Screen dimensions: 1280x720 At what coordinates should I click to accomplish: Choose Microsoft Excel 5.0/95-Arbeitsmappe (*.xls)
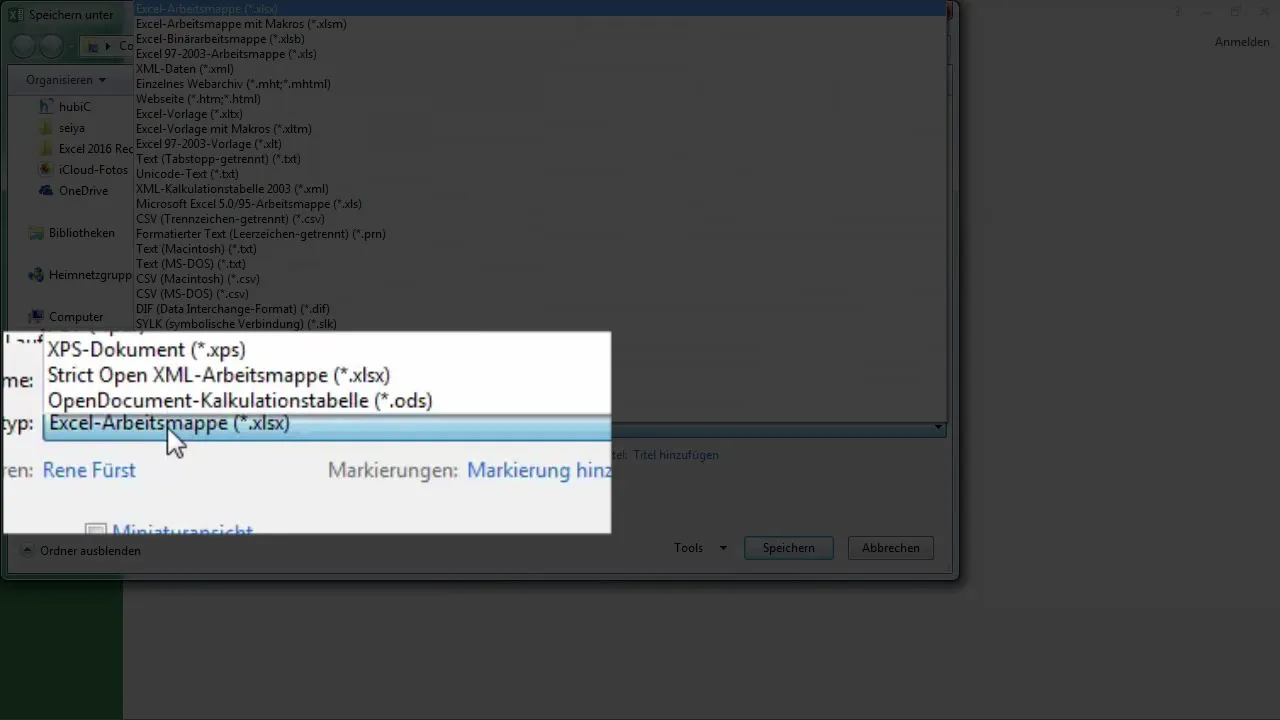tap(540, 204)
